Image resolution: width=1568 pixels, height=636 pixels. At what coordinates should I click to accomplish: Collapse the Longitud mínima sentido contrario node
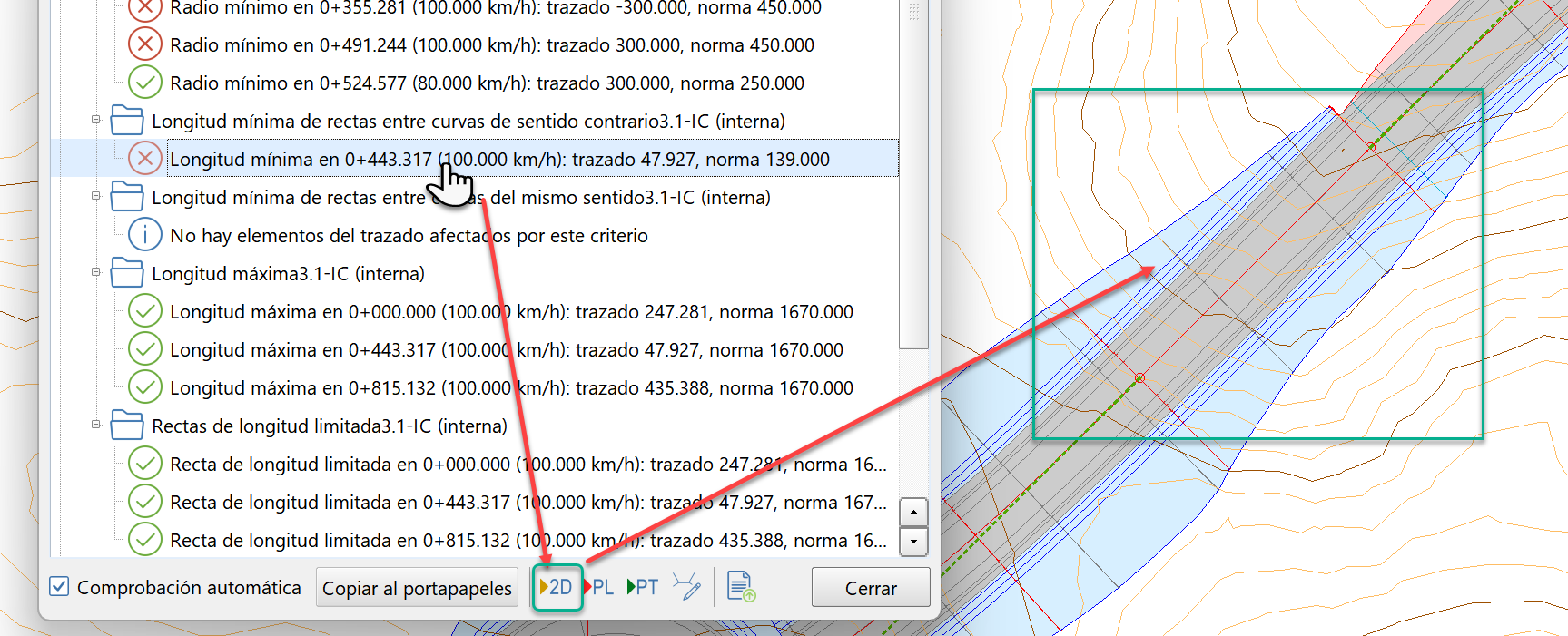click(x=95, y=120)
